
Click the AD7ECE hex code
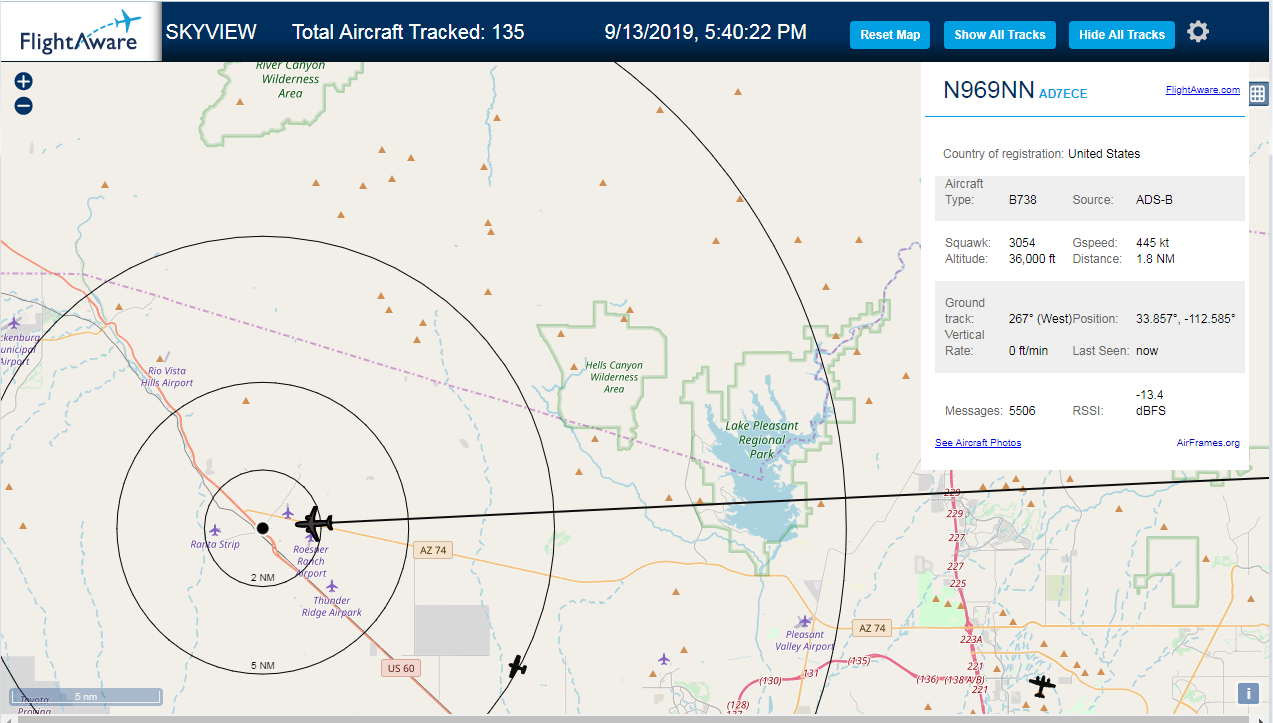1063,94
